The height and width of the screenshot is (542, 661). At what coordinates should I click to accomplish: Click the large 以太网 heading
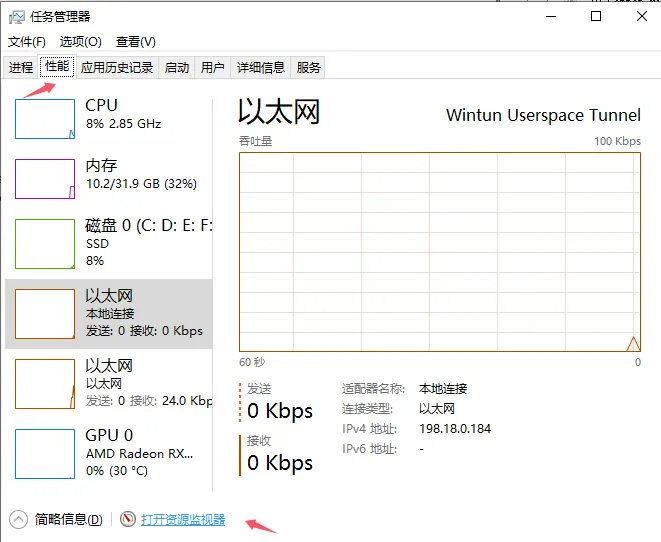pos(279,112)
